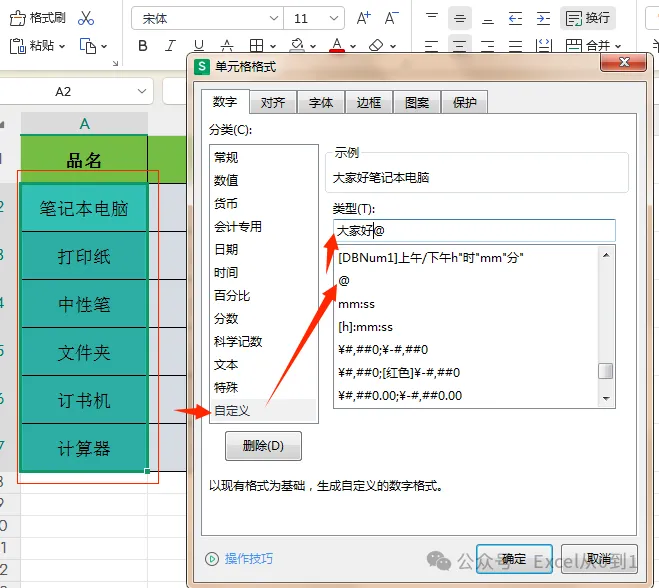Decrease font size with A- icon
The image size is (659, 588).
pyautogui.click(x=392, y=18)
